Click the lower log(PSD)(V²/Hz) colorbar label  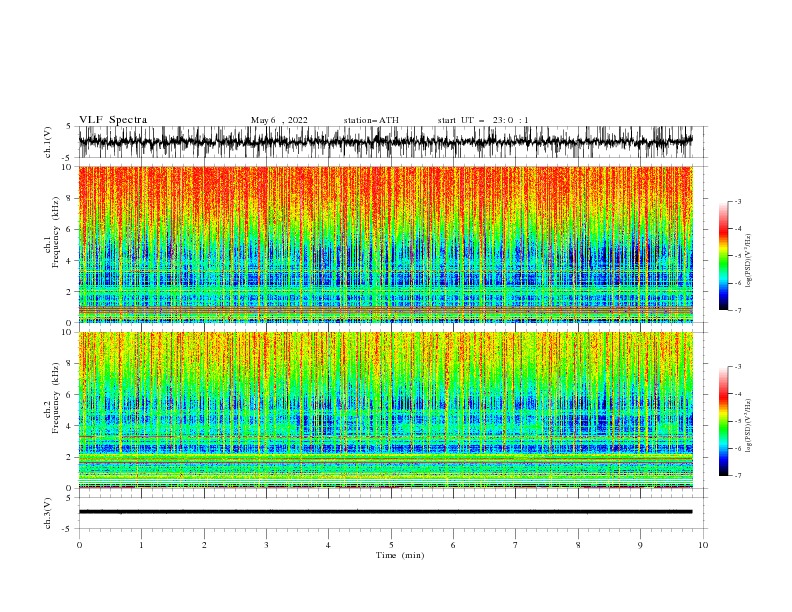tap(749, 426)
